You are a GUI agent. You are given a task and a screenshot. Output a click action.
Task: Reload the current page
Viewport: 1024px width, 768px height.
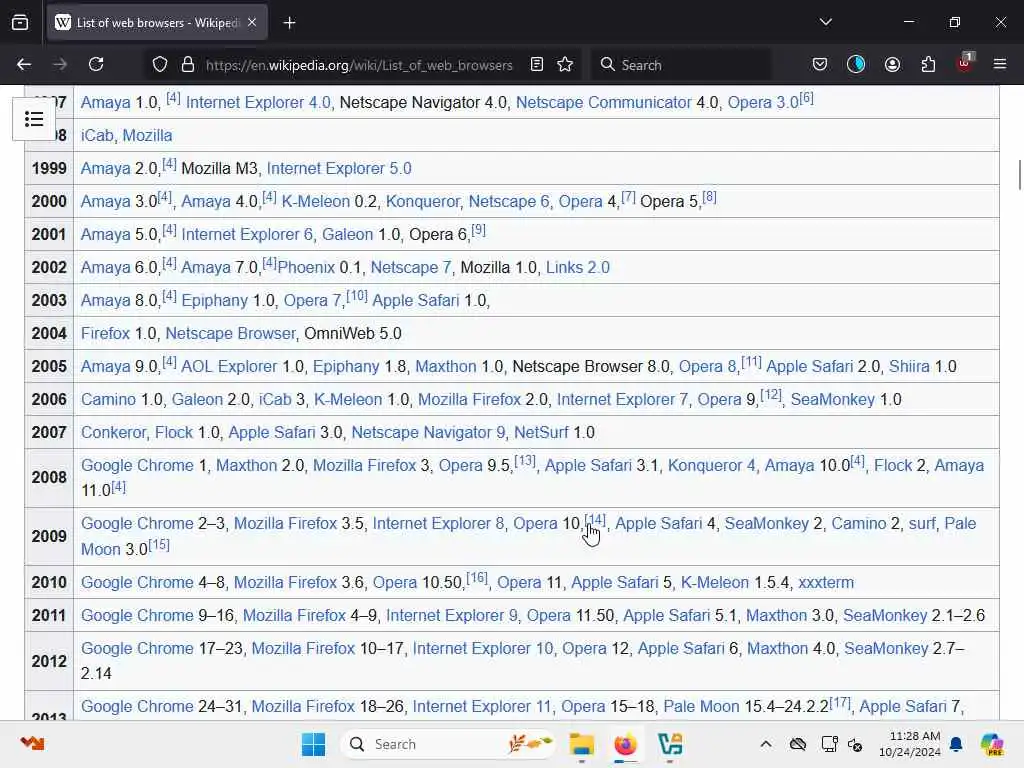tap(96, 65)
